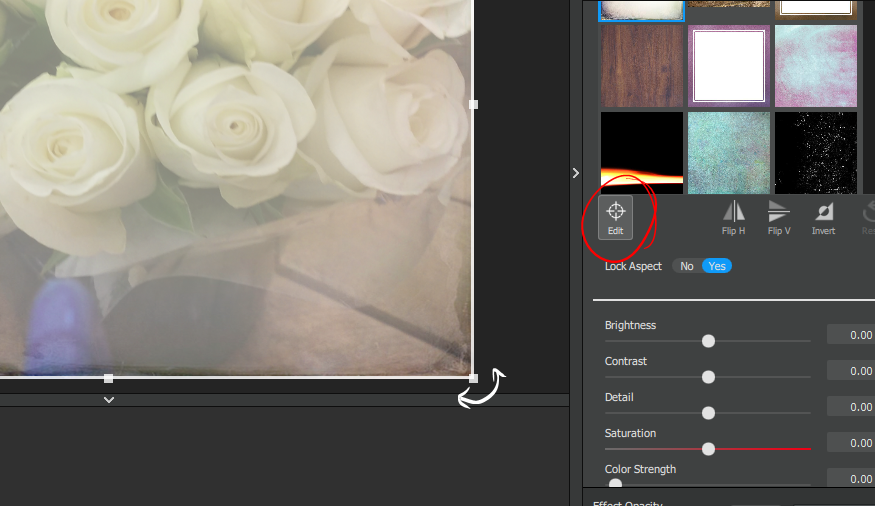875x506 pixels.
Task: Flip the texture vertically with Flip V
Action: click(x=779, y=216)
